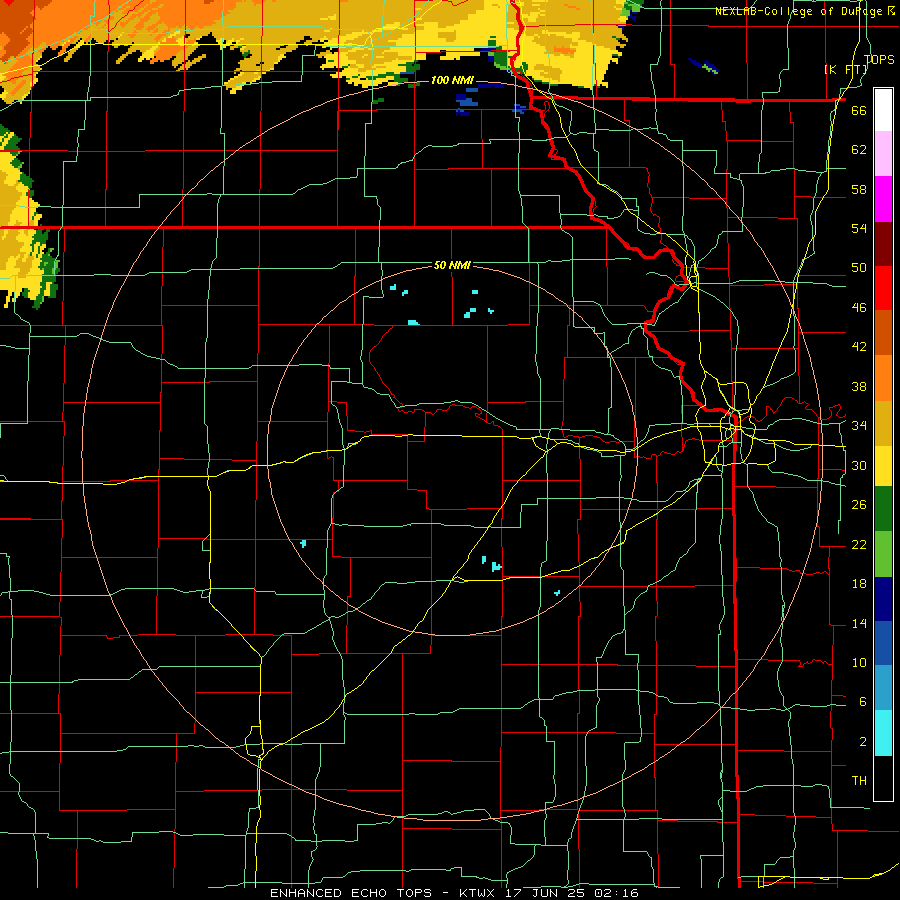The image size is (900, 900).
Task: Pick the dark green legend swatch
Action: point(883,509)
